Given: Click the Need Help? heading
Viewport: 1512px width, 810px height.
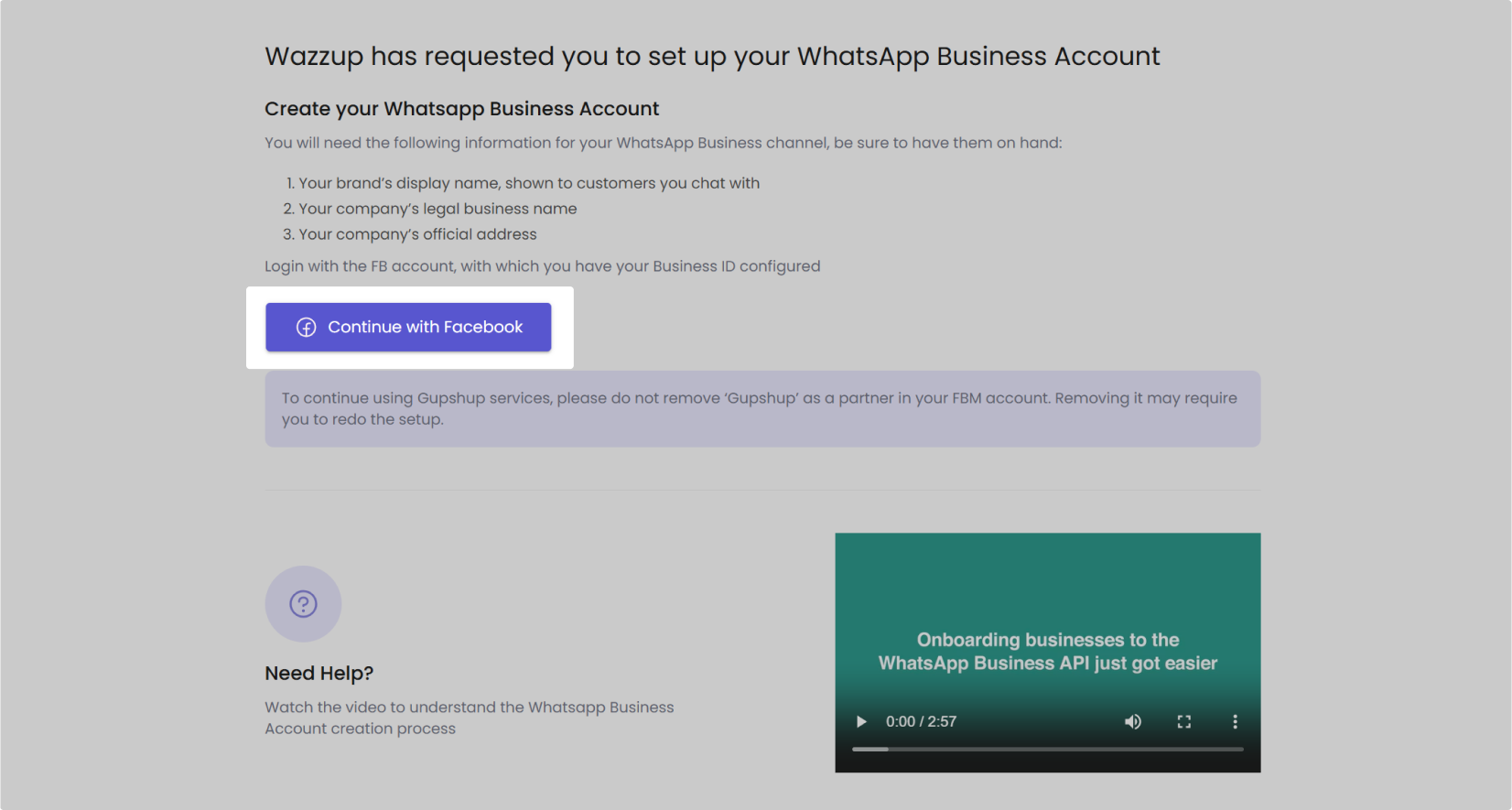Looking at the screenshot, I should coord(319,674).
